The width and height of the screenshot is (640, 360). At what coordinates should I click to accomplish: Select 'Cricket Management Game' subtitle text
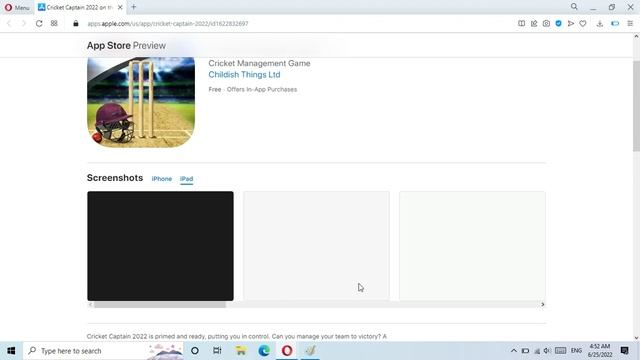point(259,63)
